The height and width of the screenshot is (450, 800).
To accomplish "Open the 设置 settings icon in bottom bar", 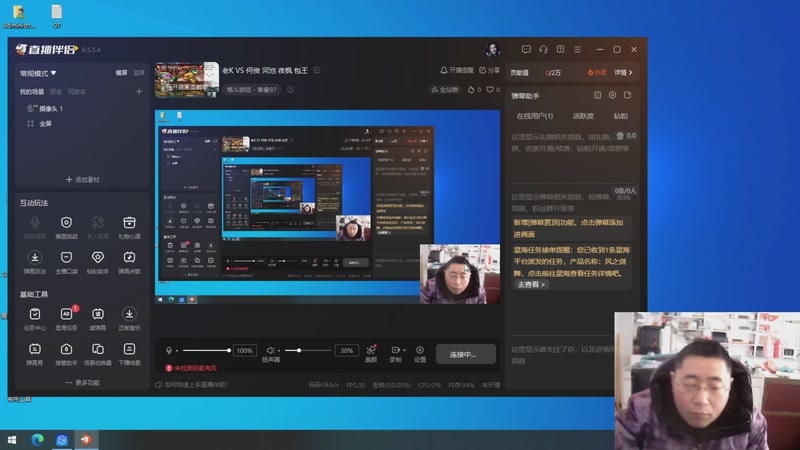I will (x=420, y=350).
